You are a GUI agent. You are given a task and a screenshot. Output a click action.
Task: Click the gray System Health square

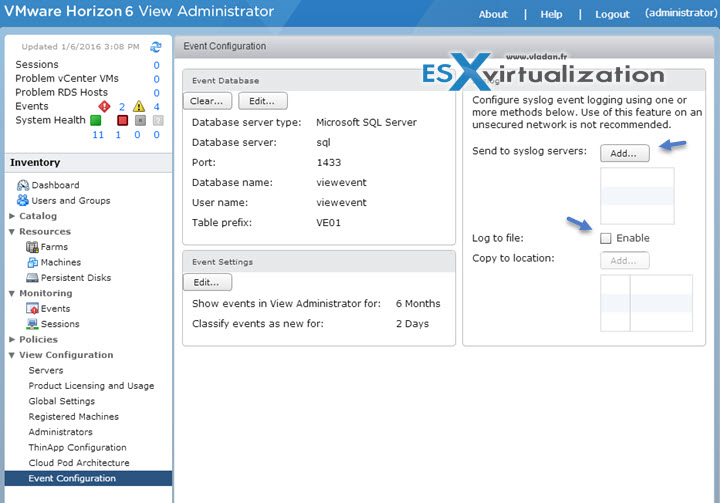click(x=141, y=120)
